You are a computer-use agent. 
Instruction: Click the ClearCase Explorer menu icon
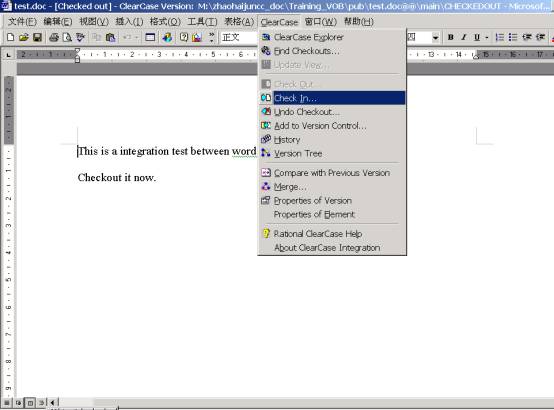tap(266, 37)
